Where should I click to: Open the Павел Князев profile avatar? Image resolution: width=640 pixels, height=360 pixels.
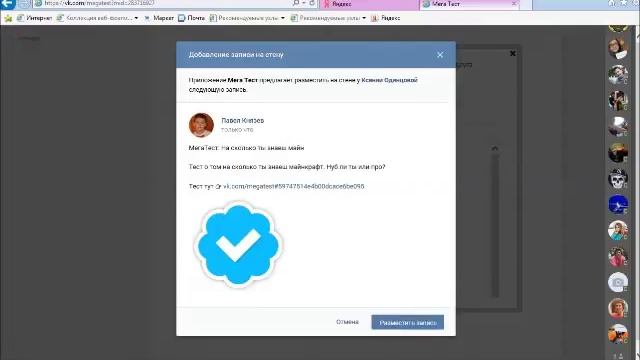(201, 125)
